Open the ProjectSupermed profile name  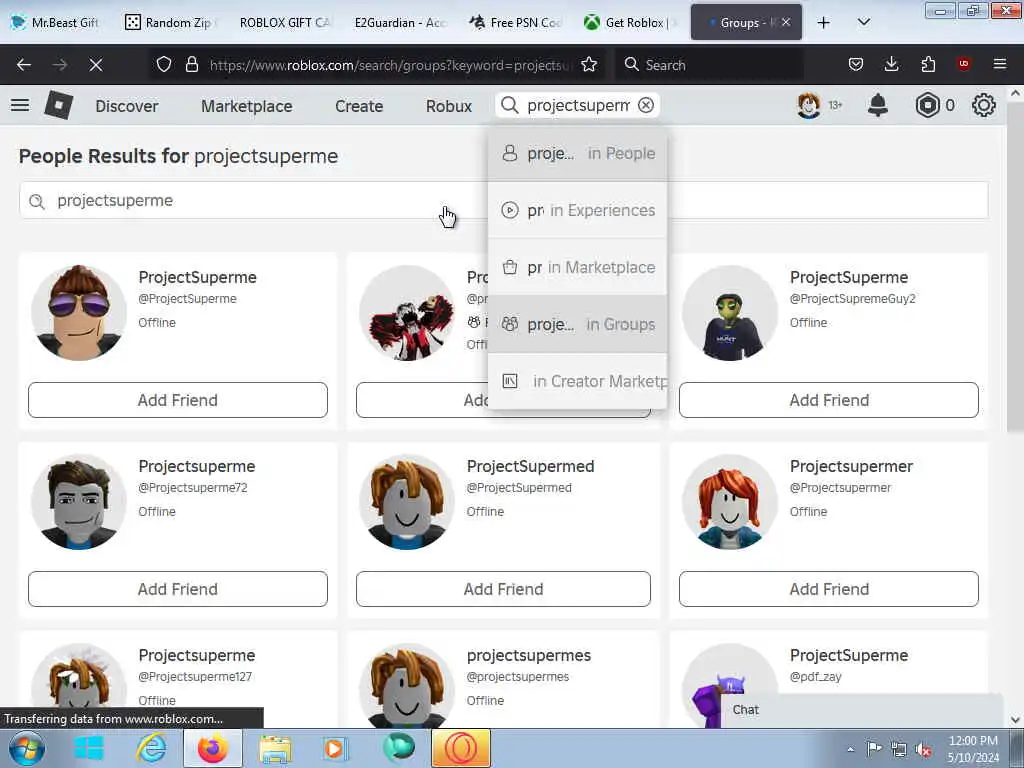pyautogui.click(x=530, y=466)
